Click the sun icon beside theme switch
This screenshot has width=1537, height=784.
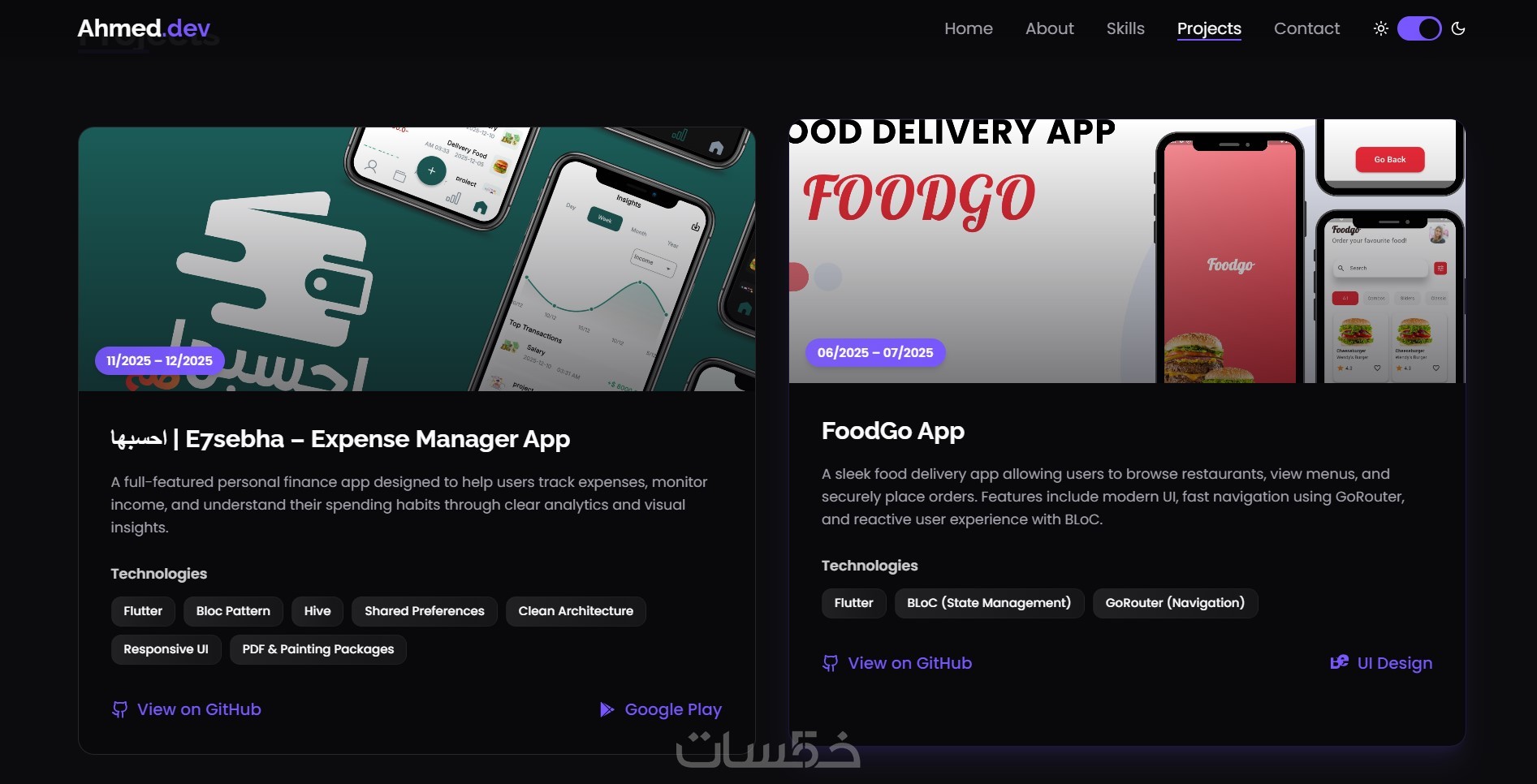1380,28
